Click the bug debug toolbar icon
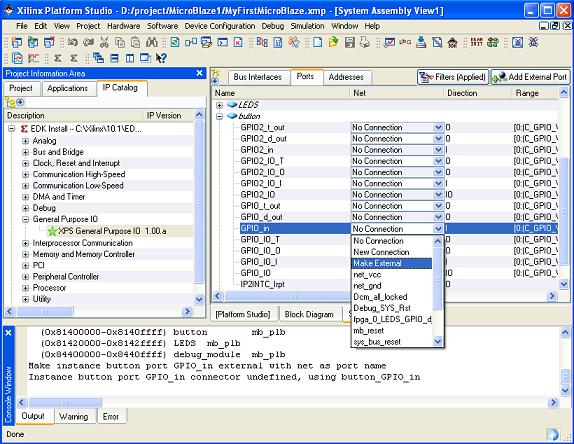Image resolution: width=574 pixels, height=444 pixels. (x=533, y=42)
